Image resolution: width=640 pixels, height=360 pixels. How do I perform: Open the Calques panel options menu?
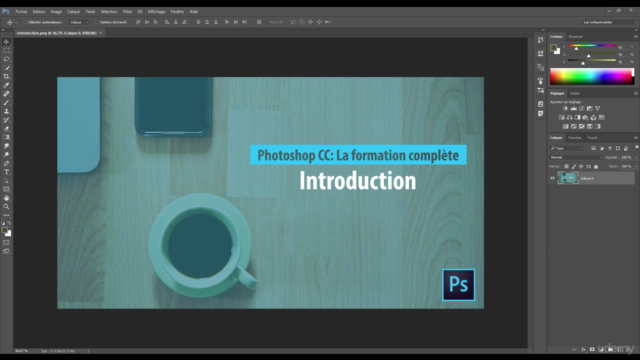(636, 138)
